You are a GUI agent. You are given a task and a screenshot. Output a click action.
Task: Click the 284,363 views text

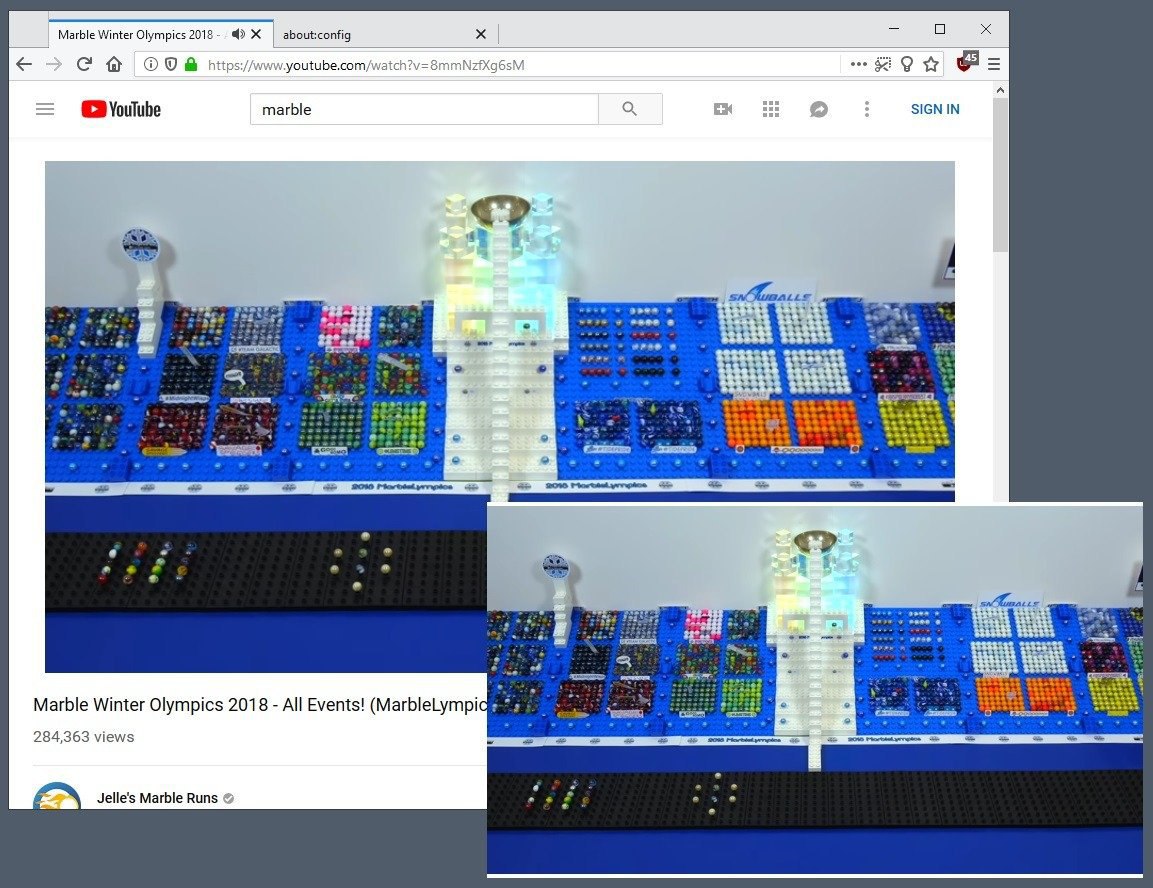[x=84, y=737]
